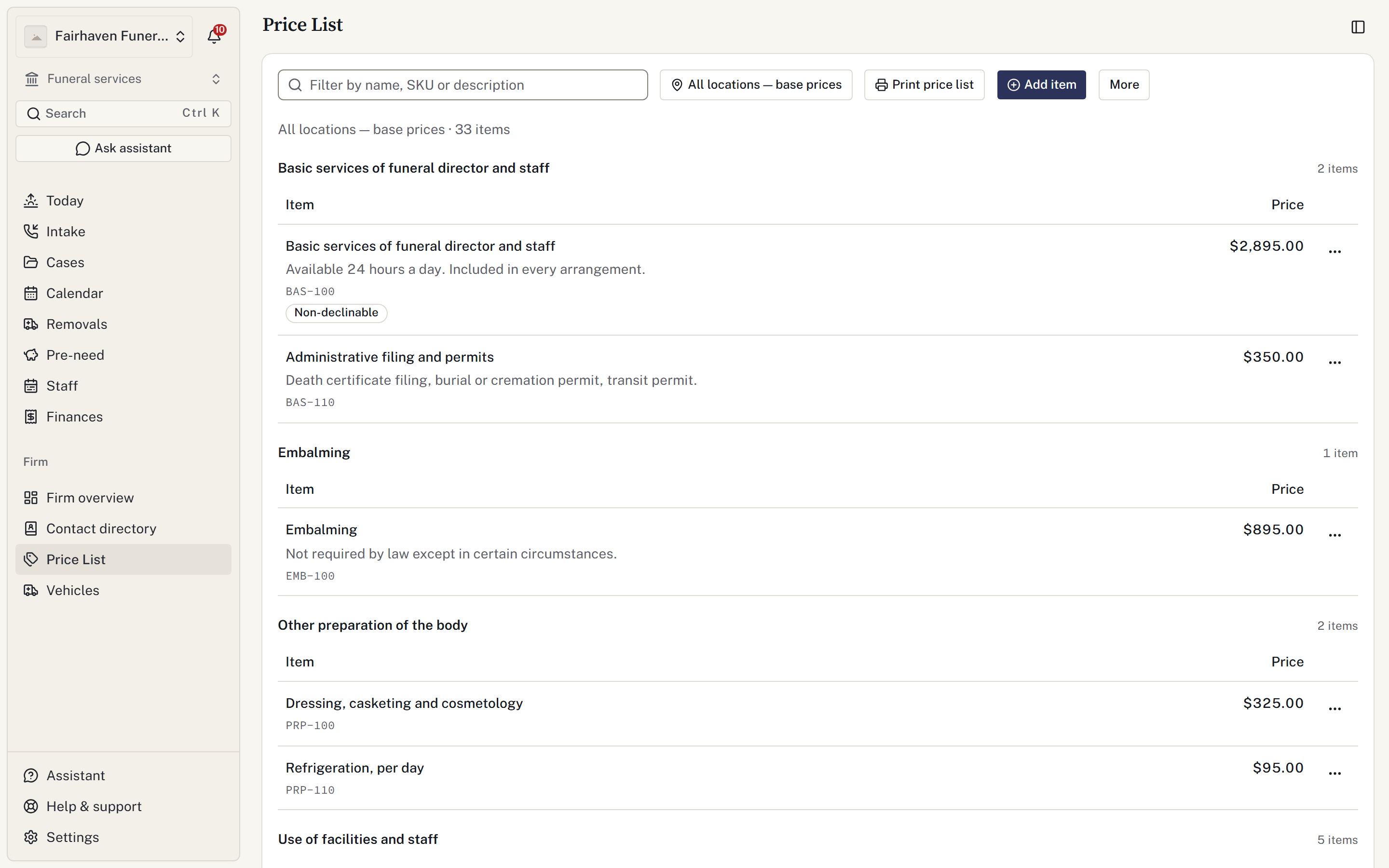Go to Today in sidebar
Viewport: 1389px width, 868px height.
tap(123, 201)
